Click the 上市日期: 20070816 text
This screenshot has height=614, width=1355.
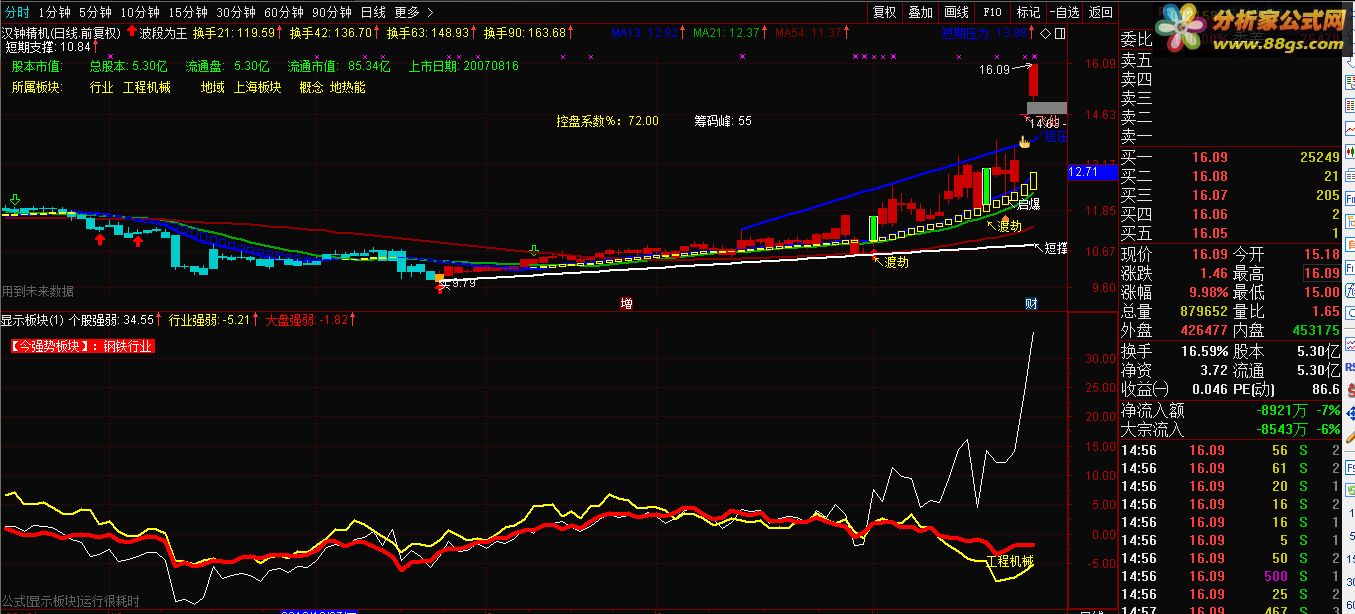pos(464,66)
